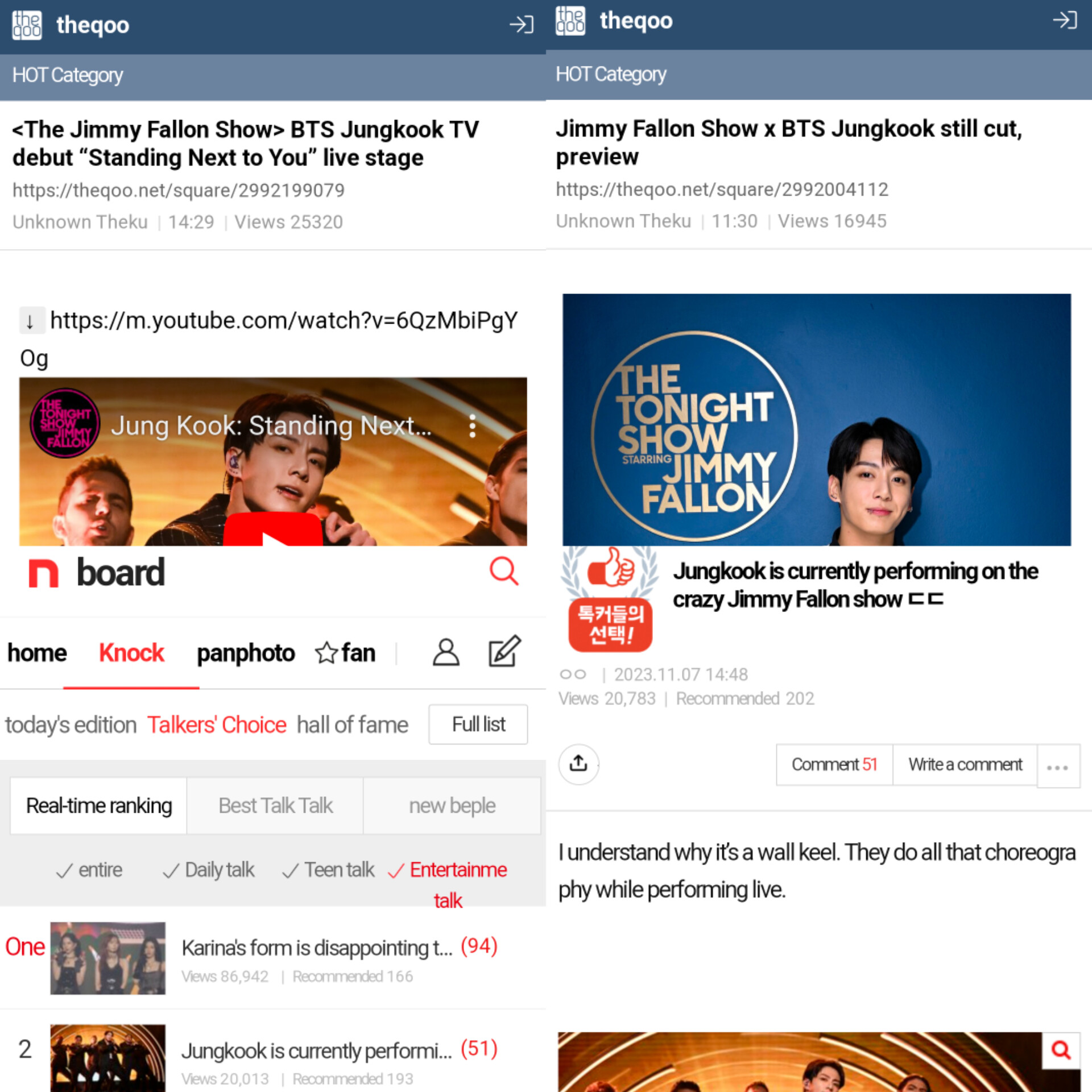This screenshot has width=1092, height=1092.
Task: Click the right theqoo login arrow icon
Action: [1064, 20]
